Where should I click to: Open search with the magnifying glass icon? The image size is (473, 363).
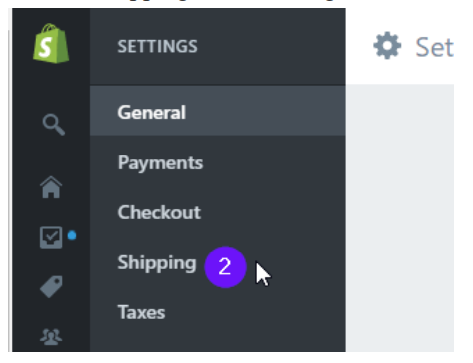click(x=53, y=125)
